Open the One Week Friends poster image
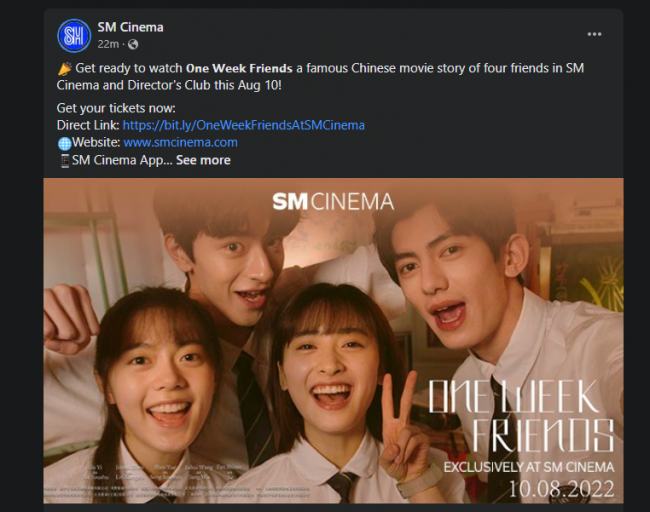The height and width of the screenshot is (512, 650). click(x=333, y=341)
